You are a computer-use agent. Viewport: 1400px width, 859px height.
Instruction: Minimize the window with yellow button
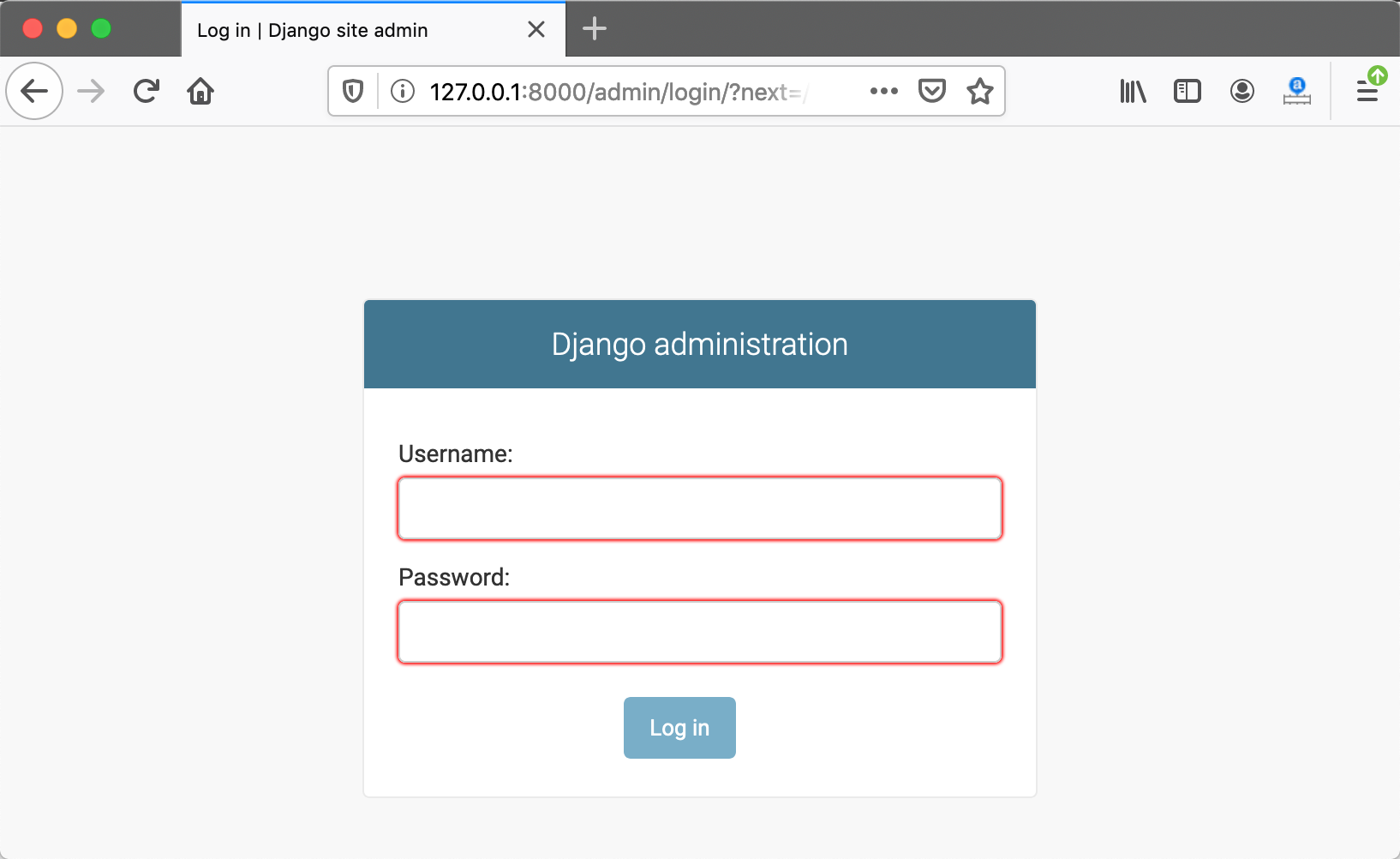click(67, 29)
